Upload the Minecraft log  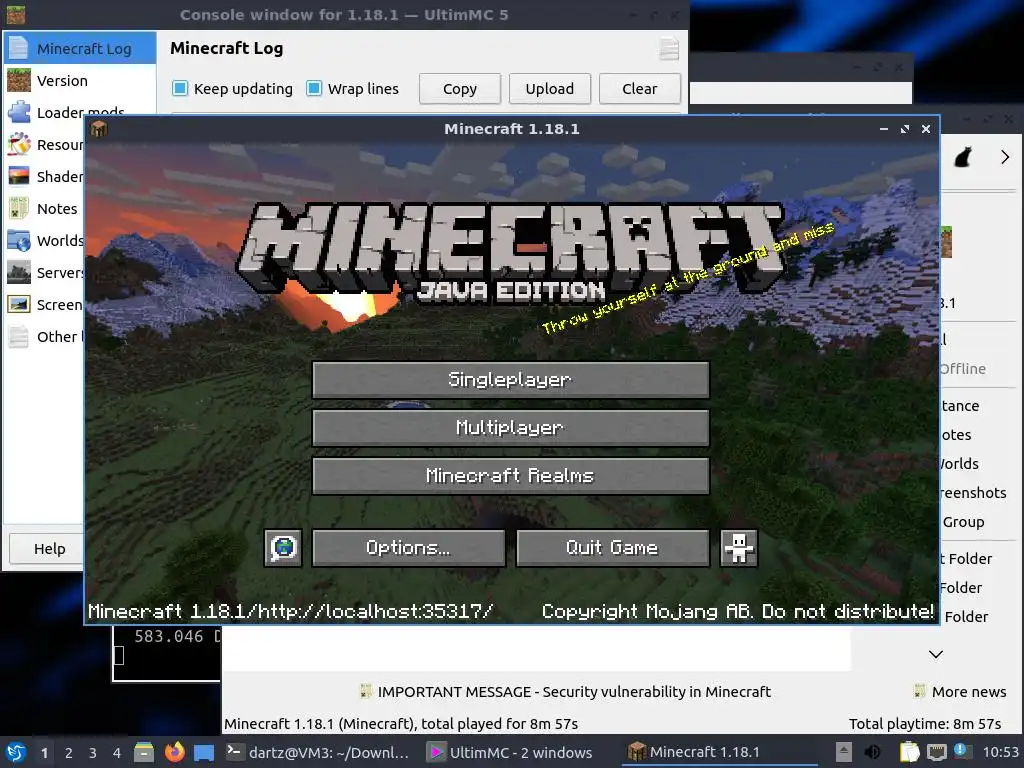[550, 89]
